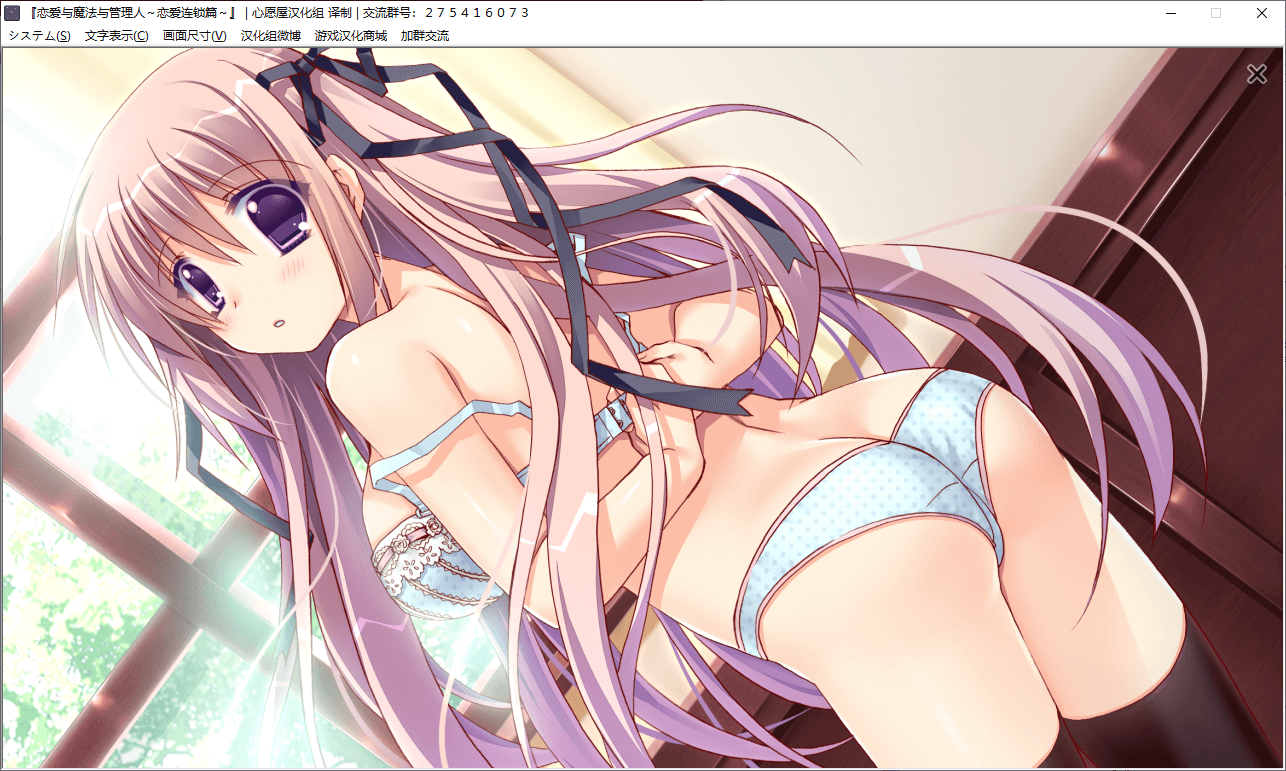Open the 文字表示(C) menu
The height and width of the screenshot is (771, 1286).
[116, 36]
